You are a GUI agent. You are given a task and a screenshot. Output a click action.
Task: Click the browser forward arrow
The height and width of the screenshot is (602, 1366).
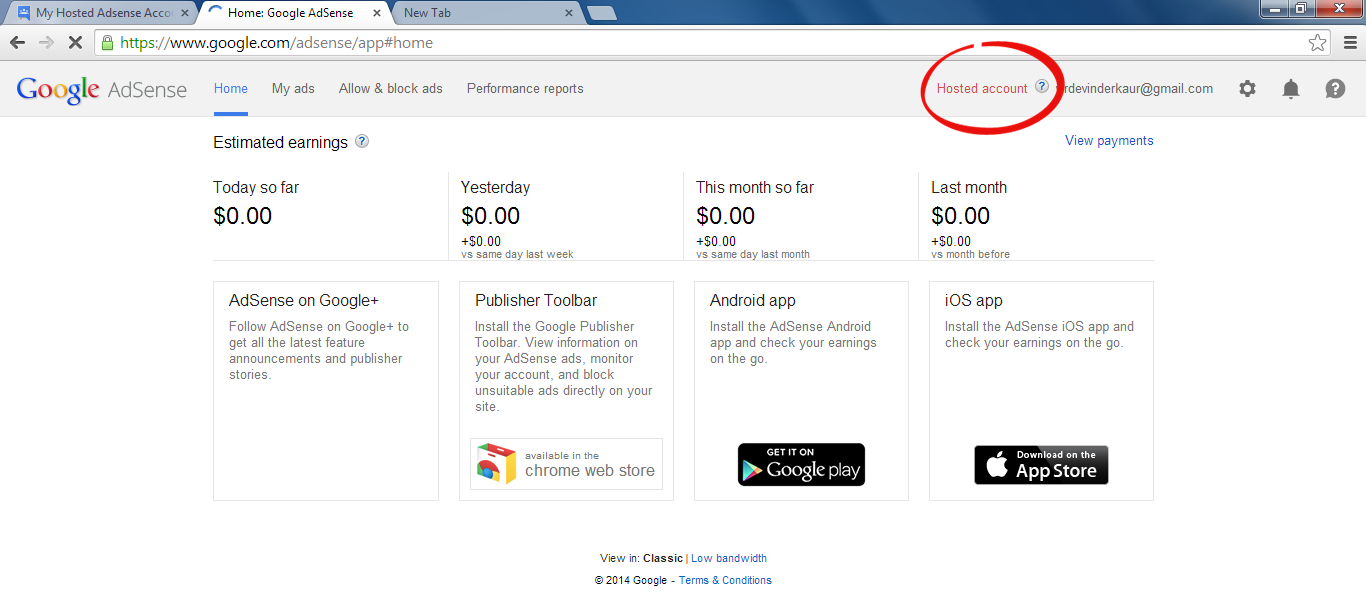click(46, 43)
